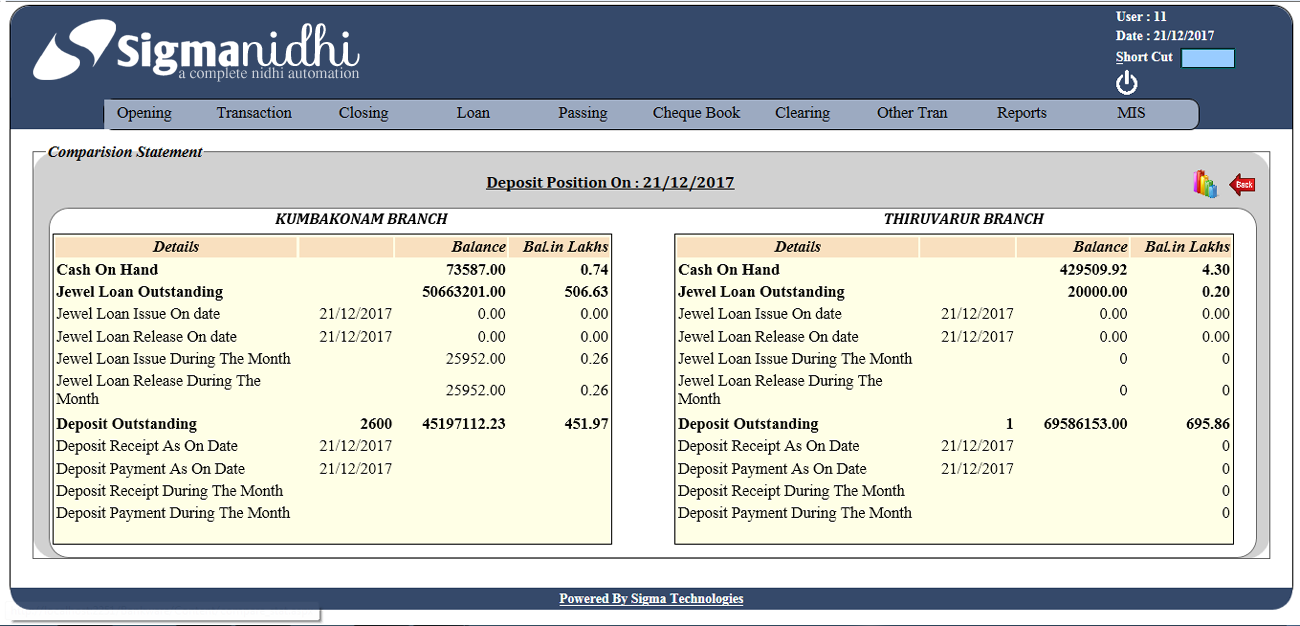The height and width of the screenshot is (626, 1300).
Task: Click into the Short Cut input field
Action: pyautogui.click(x=1208, y=58)
